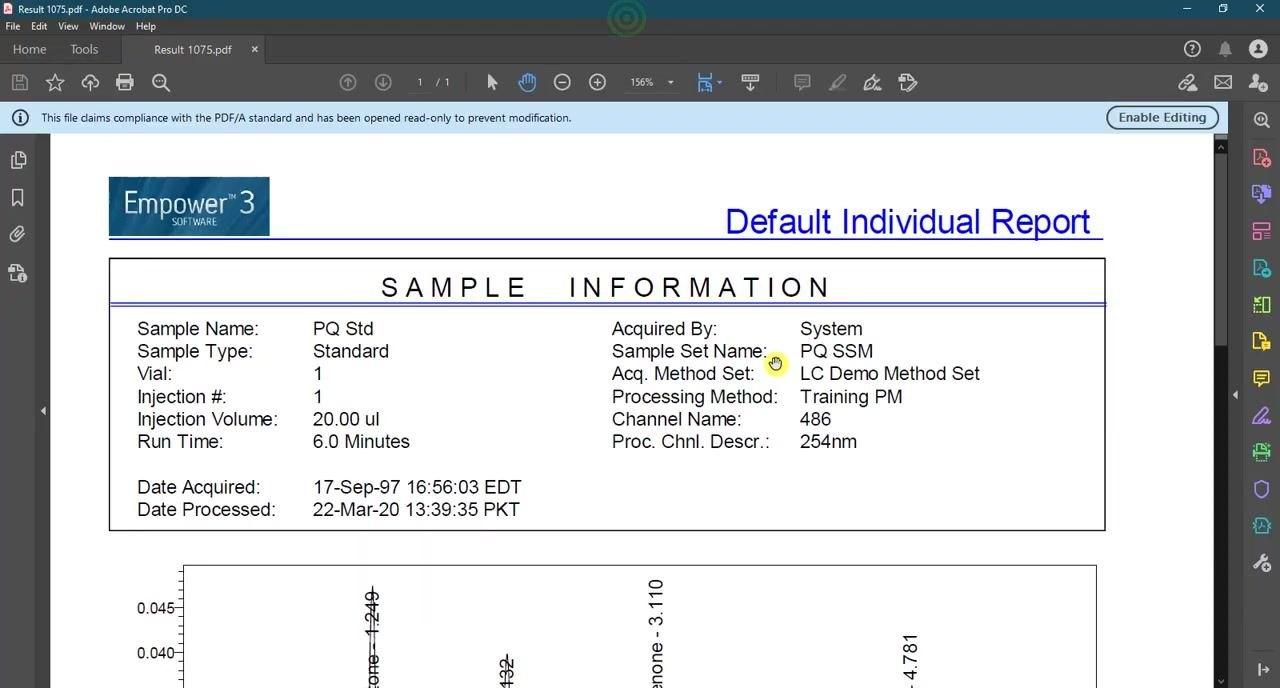Upload the file with the cloud upload icon
Image resolution: width=1280 pixels, height=688 pixels.
point(90,83)
